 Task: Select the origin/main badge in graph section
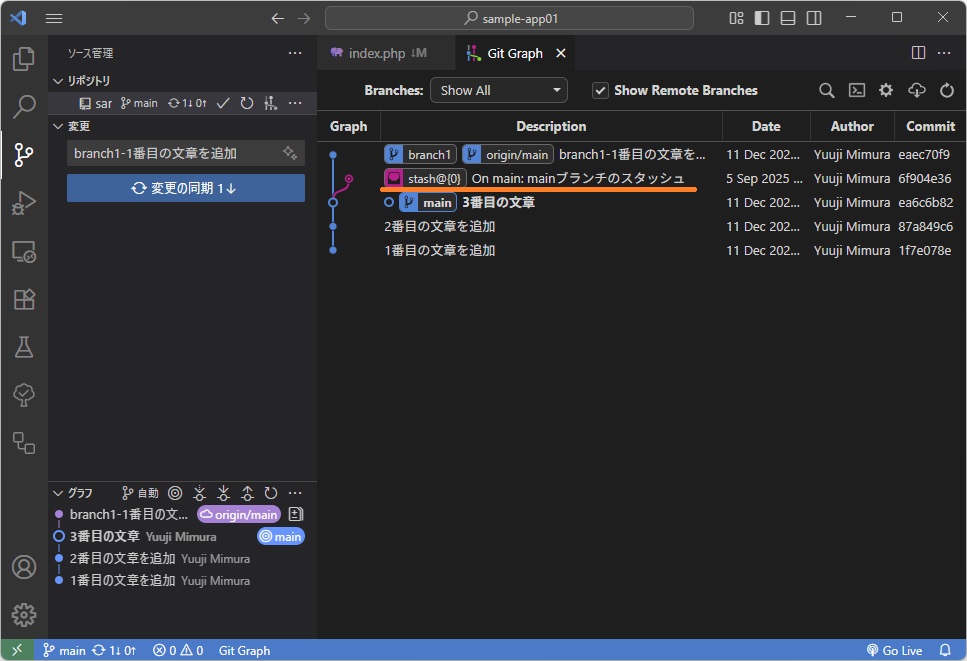pos(239,514)
